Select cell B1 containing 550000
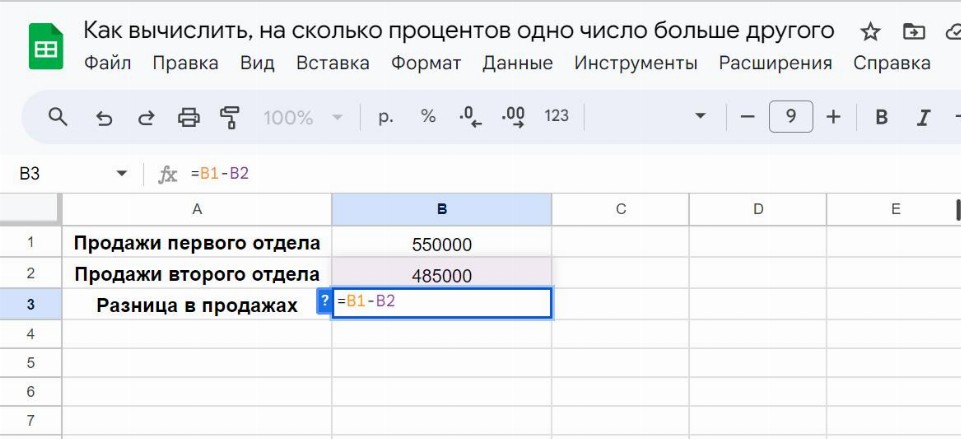This screenshot has height=439, width=961. (x=441, y=243)
